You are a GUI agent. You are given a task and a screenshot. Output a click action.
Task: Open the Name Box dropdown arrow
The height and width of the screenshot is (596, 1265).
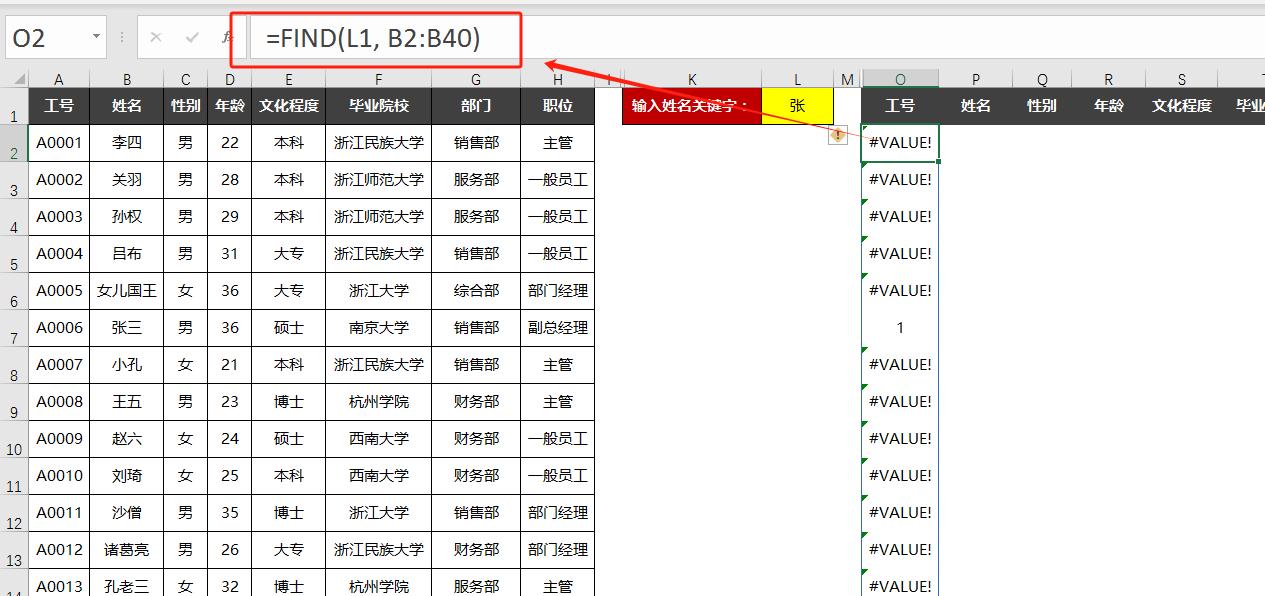[x=96, y=38]
